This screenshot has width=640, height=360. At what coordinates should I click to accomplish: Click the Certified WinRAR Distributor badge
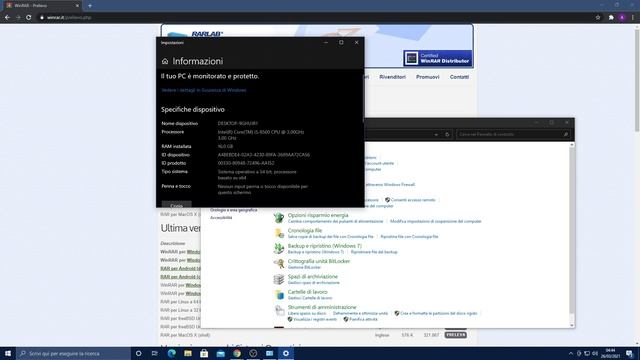(438, 58)
